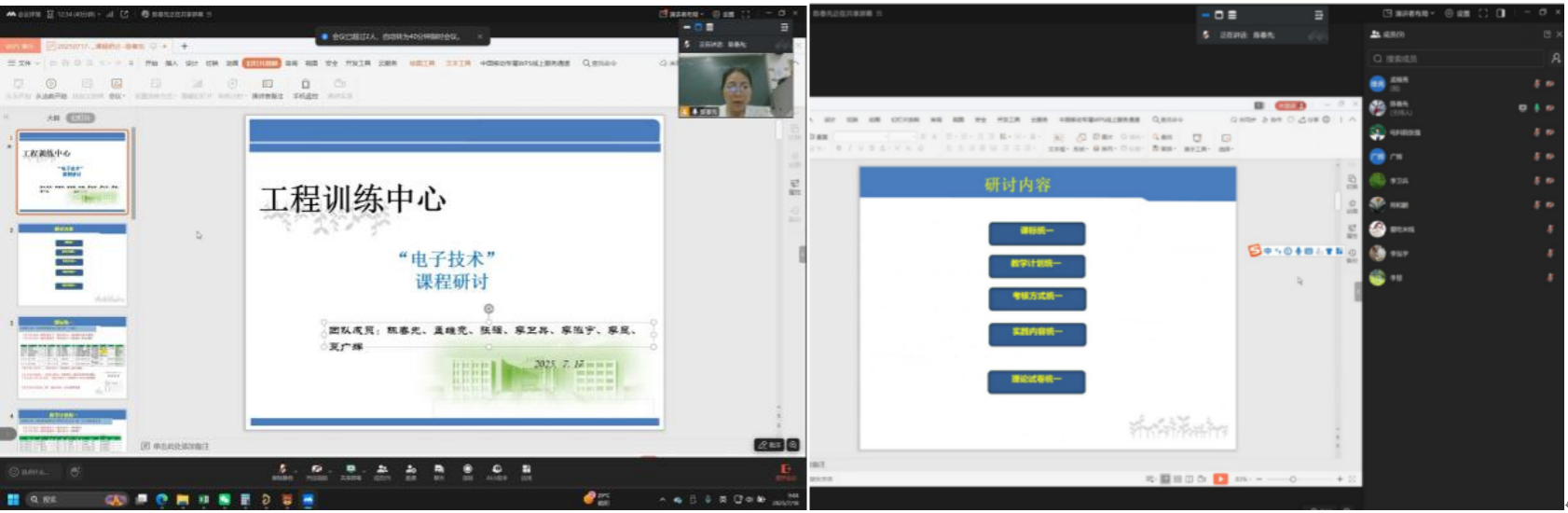Image resolution: width=1568 pixels, height=513 pixels.
Task: Click the zoom slider in the presentation status bar
Action: (x=1293, y=479)
